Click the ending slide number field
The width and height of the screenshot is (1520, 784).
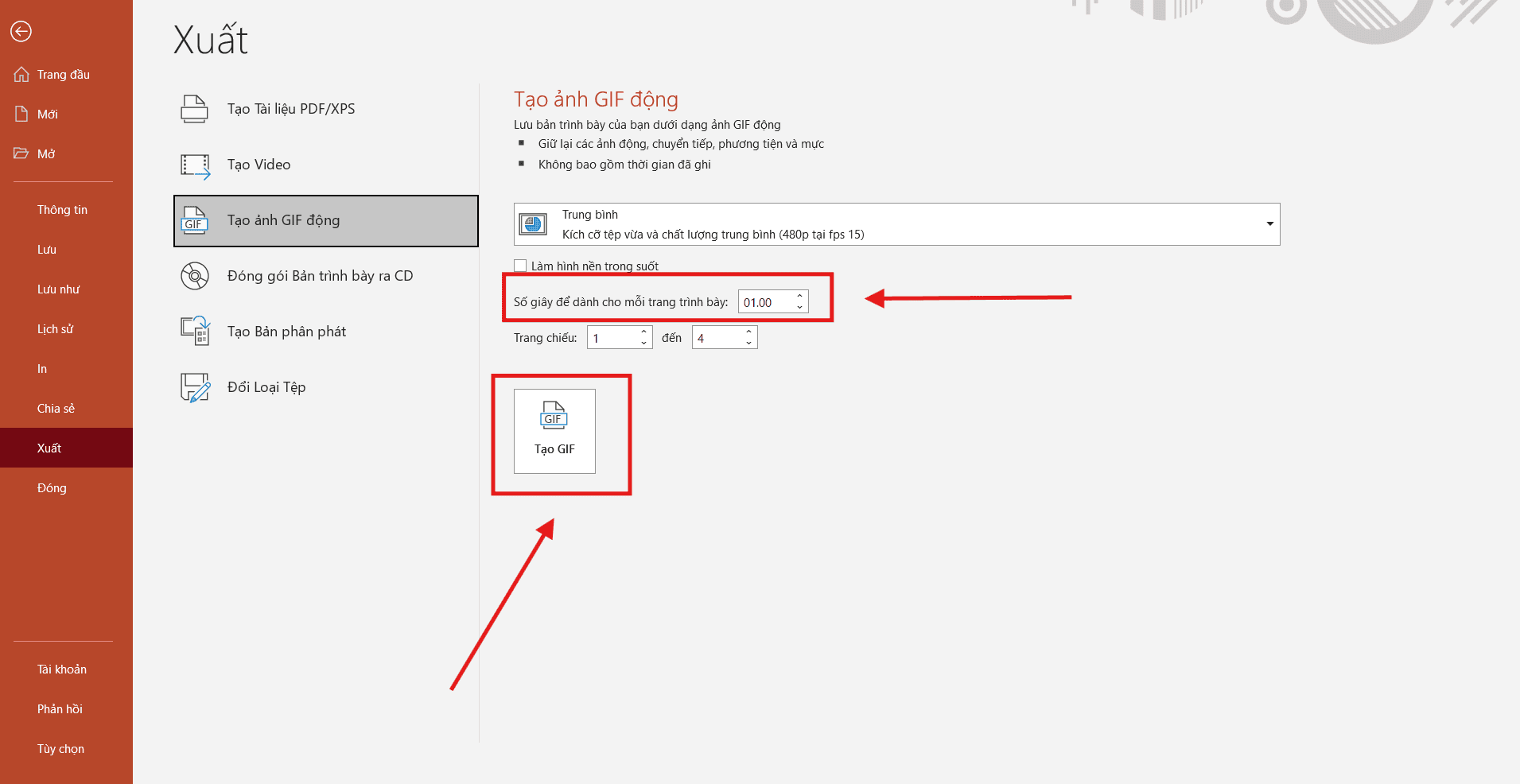(717, 338)
